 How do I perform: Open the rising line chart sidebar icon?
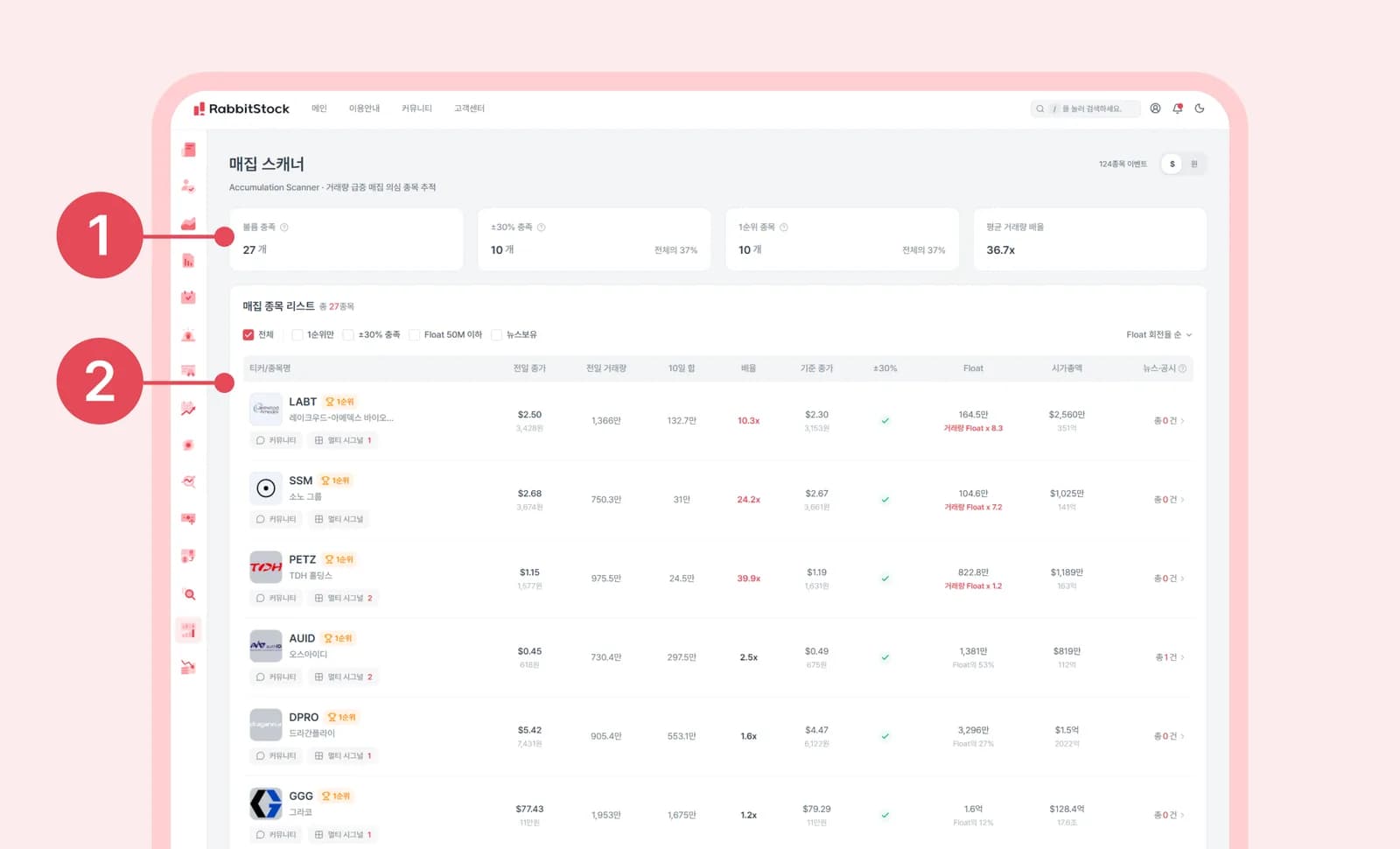pyautogui.click(x=188, y=409)
